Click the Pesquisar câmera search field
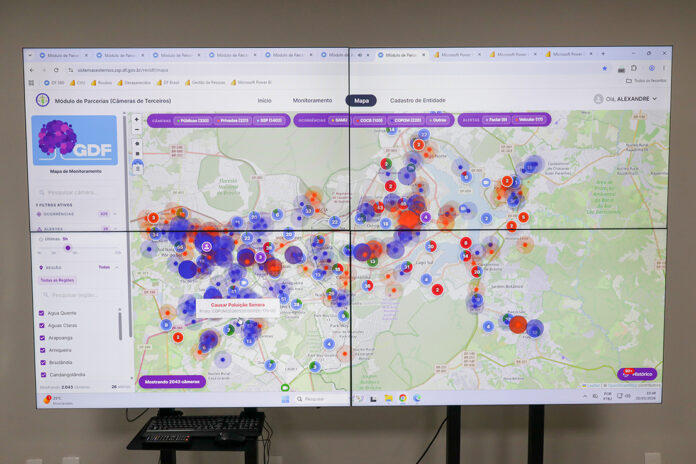Screen dimensions: 696x464 [x=76, y=192]
